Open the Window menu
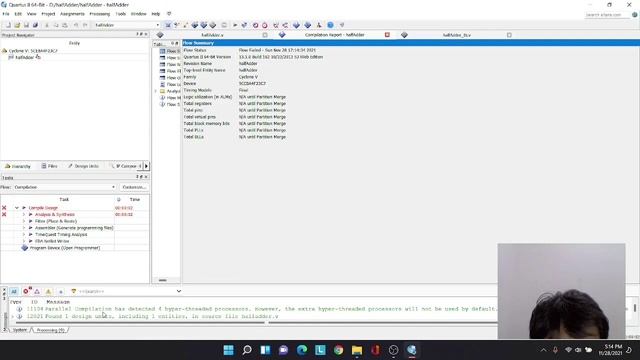This screenshot has width=640, height=360. [x=138, y=14]
